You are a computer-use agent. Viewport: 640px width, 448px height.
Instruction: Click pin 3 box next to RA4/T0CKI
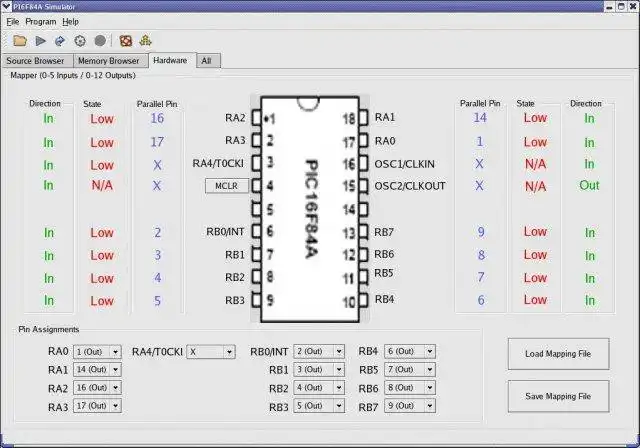pyautogui.click(x=256, y=163)
